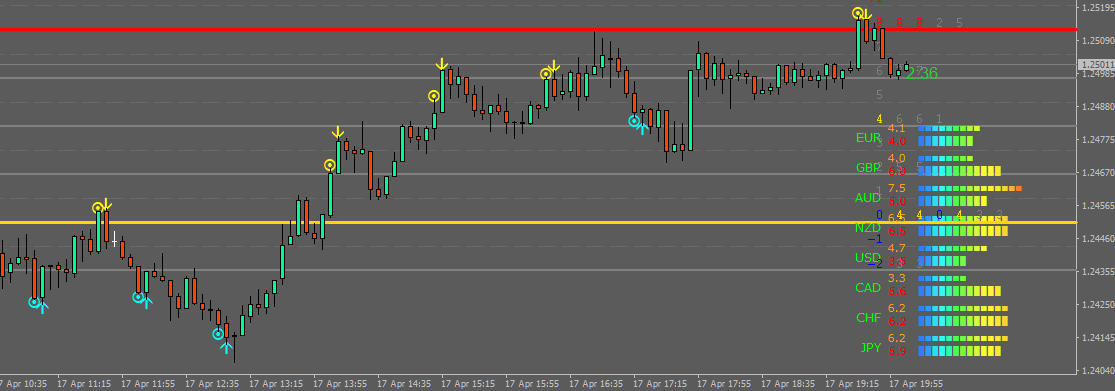Click the 1.24355 price axis label

pyautogui.click(x=1097, y=272)
